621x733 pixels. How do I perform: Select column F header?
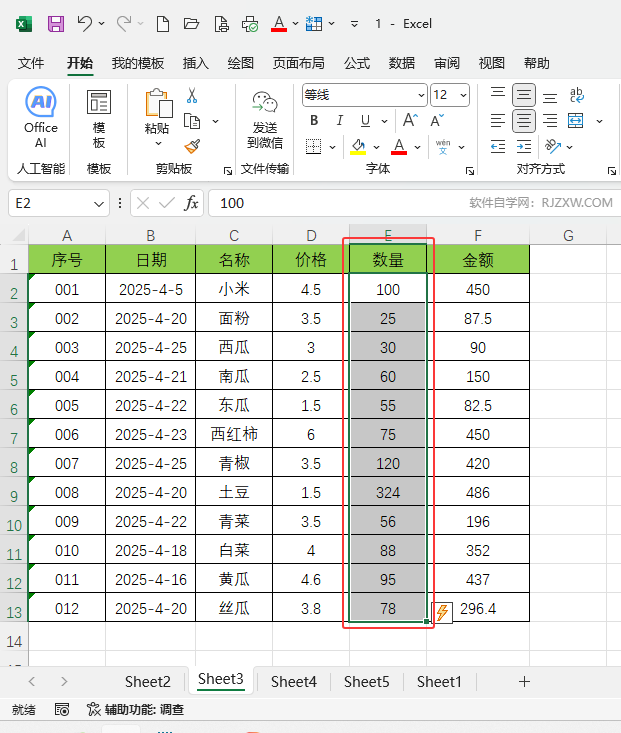(x=478, y=235)
